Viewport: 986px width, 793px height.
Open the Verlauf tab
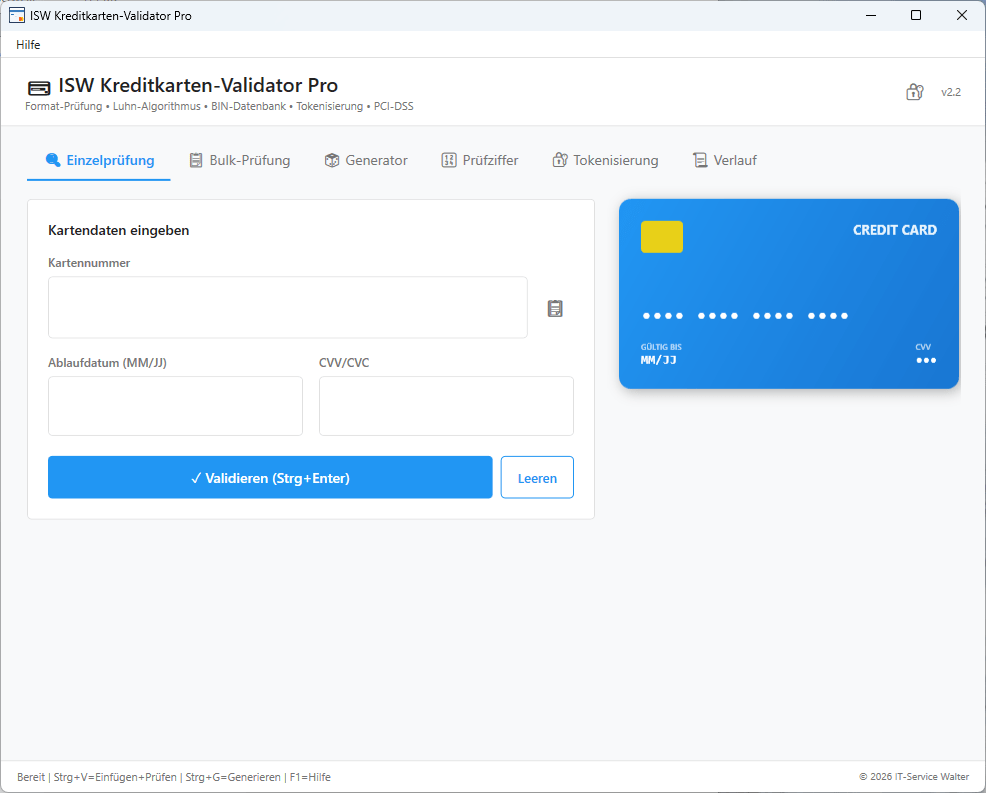(x=725, y=160)
